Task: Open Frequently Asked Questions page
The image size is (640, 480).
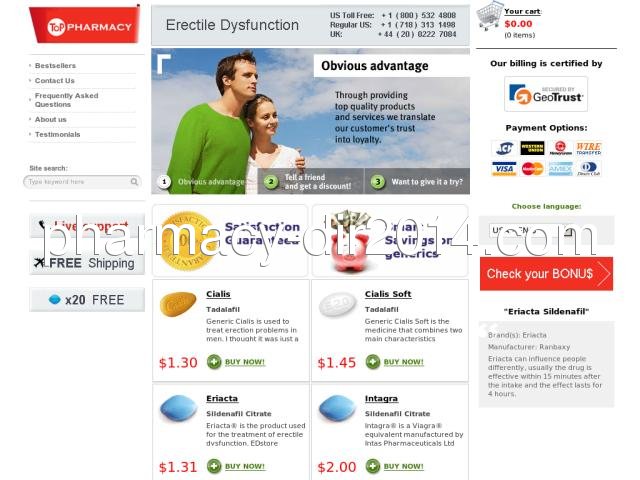Action: [67, 100]
